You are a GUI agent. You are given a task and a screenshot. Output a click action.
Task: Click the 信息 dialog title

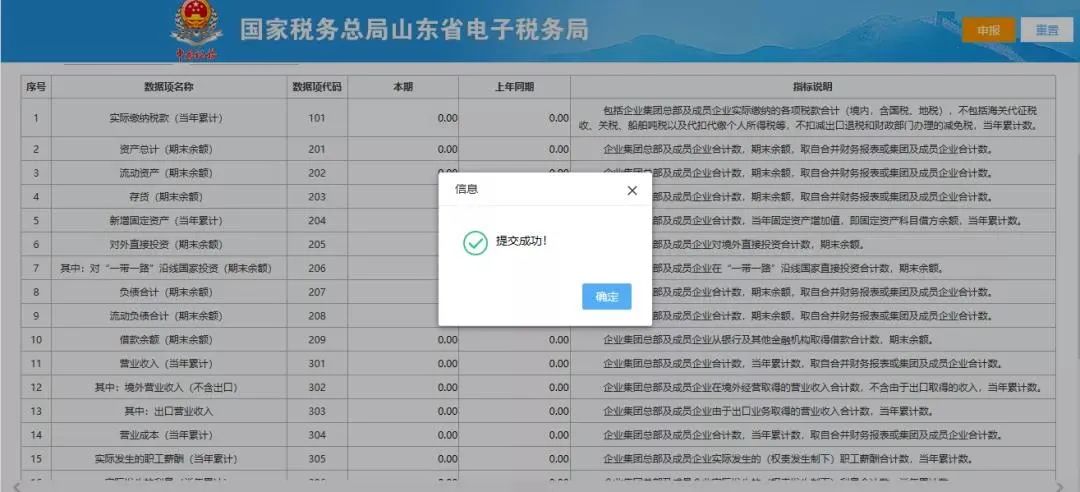[466, 189]
